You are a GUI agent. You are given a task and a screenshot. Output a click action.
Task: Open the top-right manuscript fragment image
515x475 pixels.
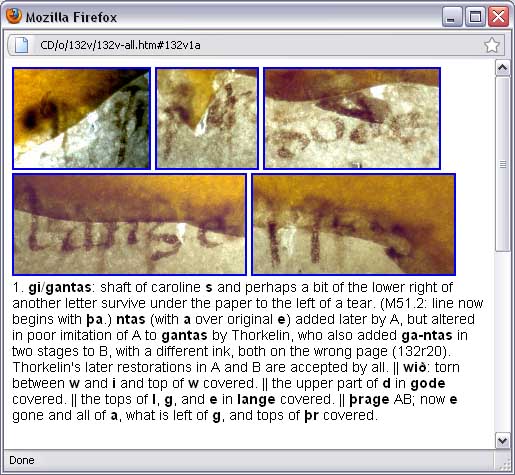coord(352,118)
